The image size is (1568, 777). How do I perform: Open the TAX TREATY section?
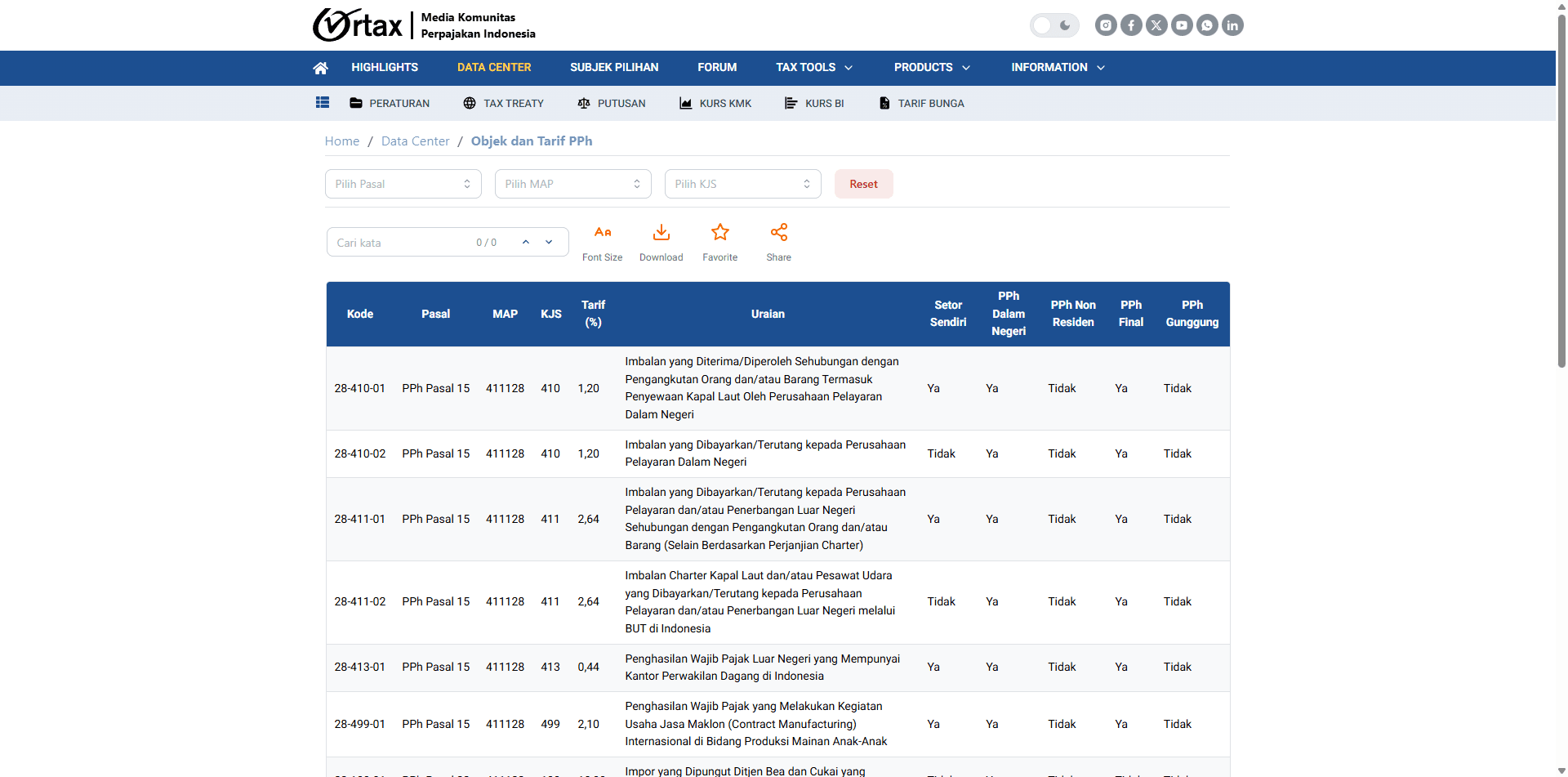pyautogui.click(x=503, y=104)
